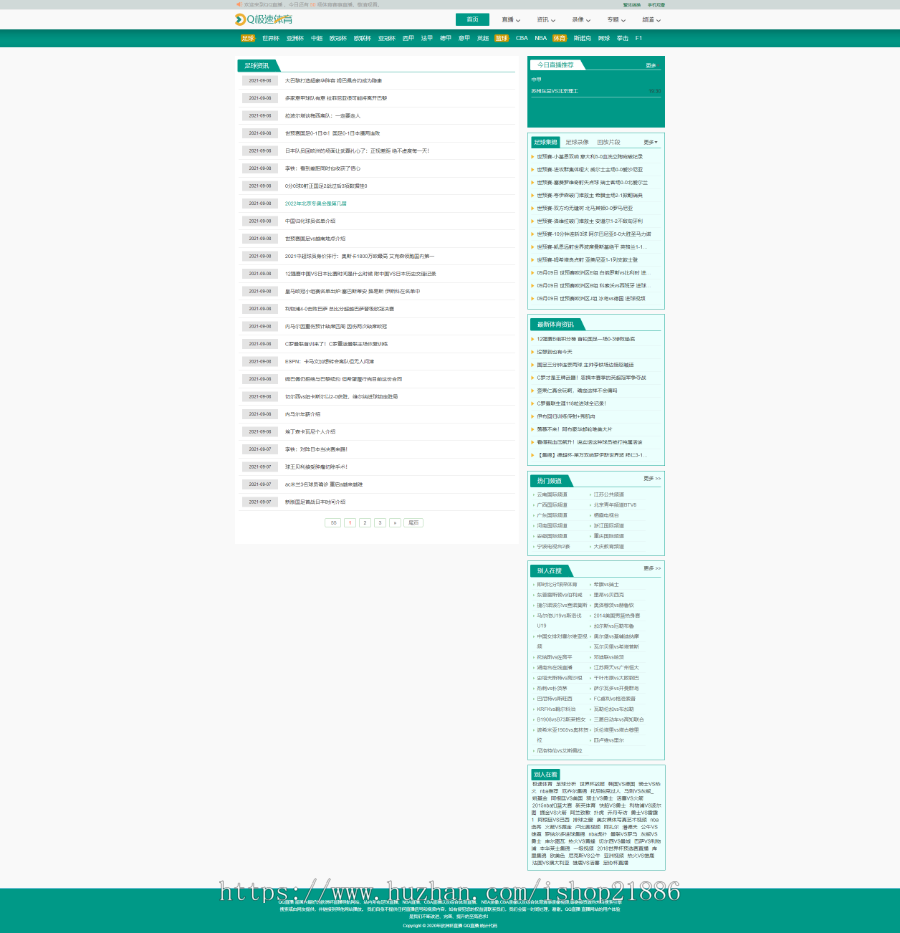Select 欧冠杯 in category bar
This screenshot has width=900, height=933.
[x=338, y=38]
